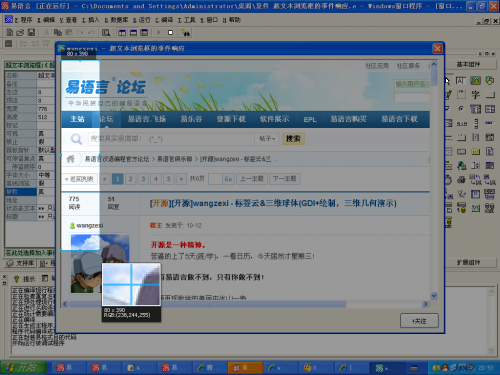
Task: Open the 易语言购买 navigation tab
Action: 348,119
